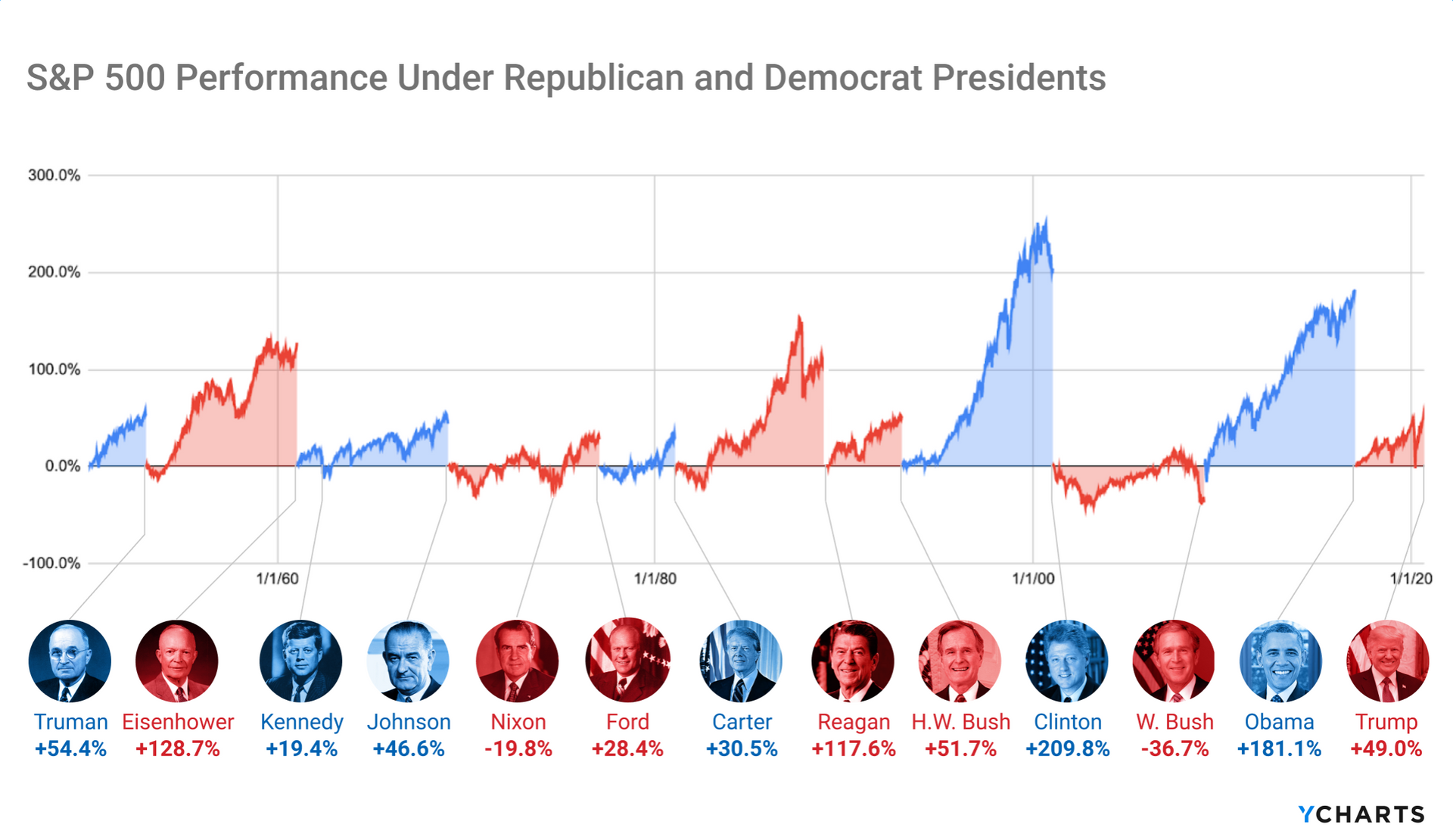Click H.W. Bush's portrait
The width and height of the screenshot is (1453, 840).
tap(960, 661)
